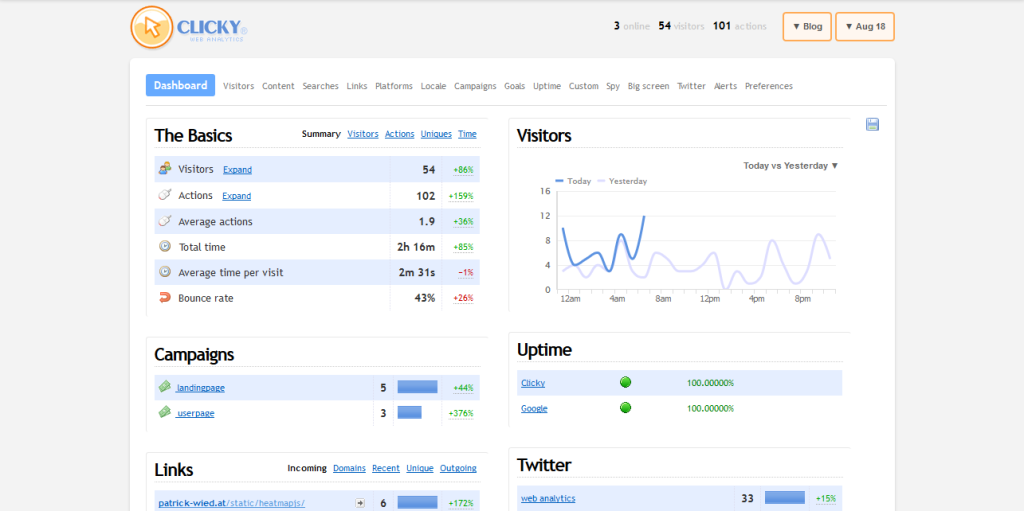Open the web analytics Twitter search link
This screenshot has width=1024, height=511.
[549, 499]
